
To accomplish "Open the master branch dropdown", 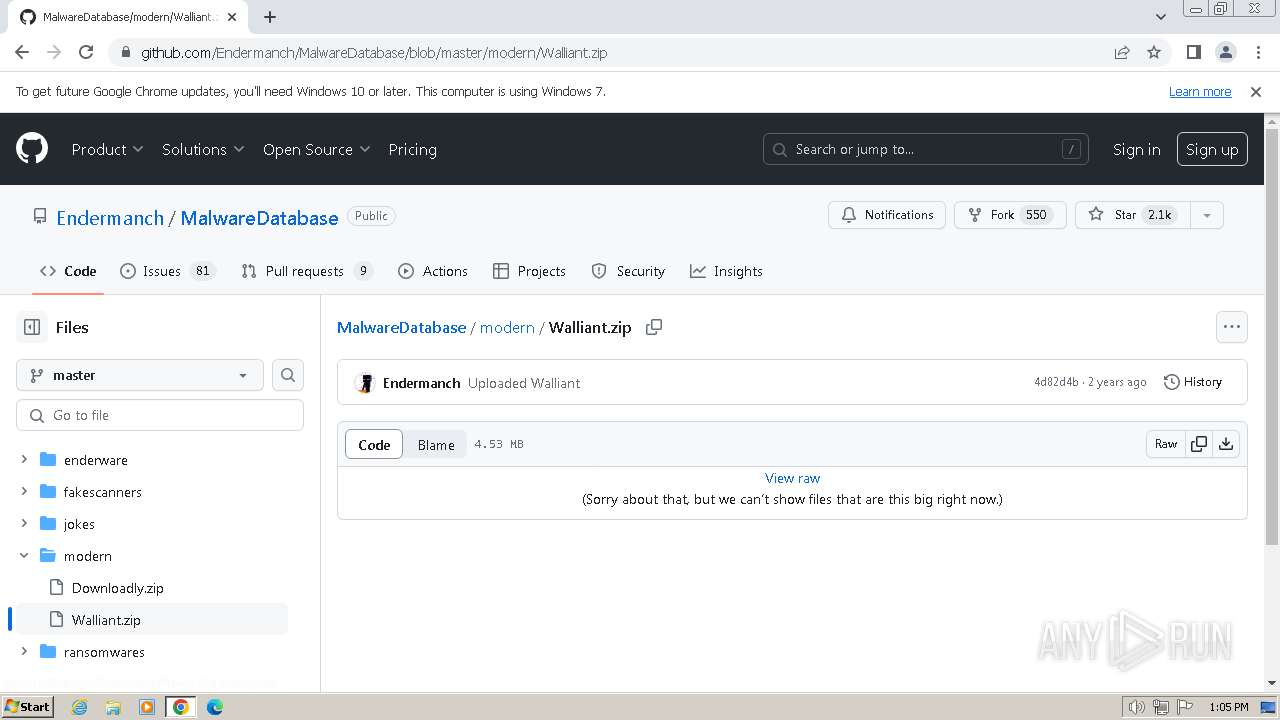I will [140, 375].
